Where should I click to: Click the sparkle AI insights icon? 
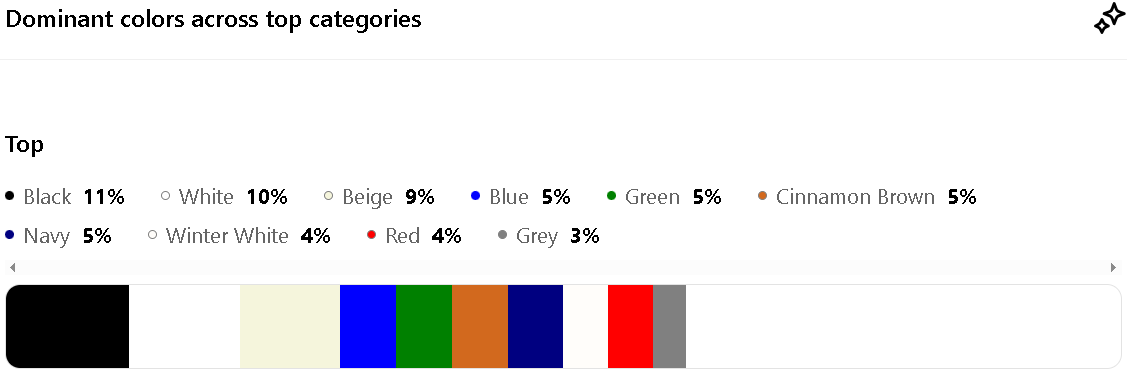pyautogui.click(x=1108, y=22)
